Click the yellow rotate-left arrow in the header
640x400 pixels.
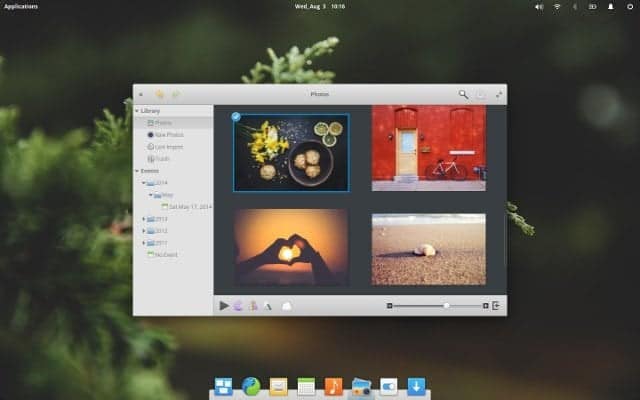point(160,94)
